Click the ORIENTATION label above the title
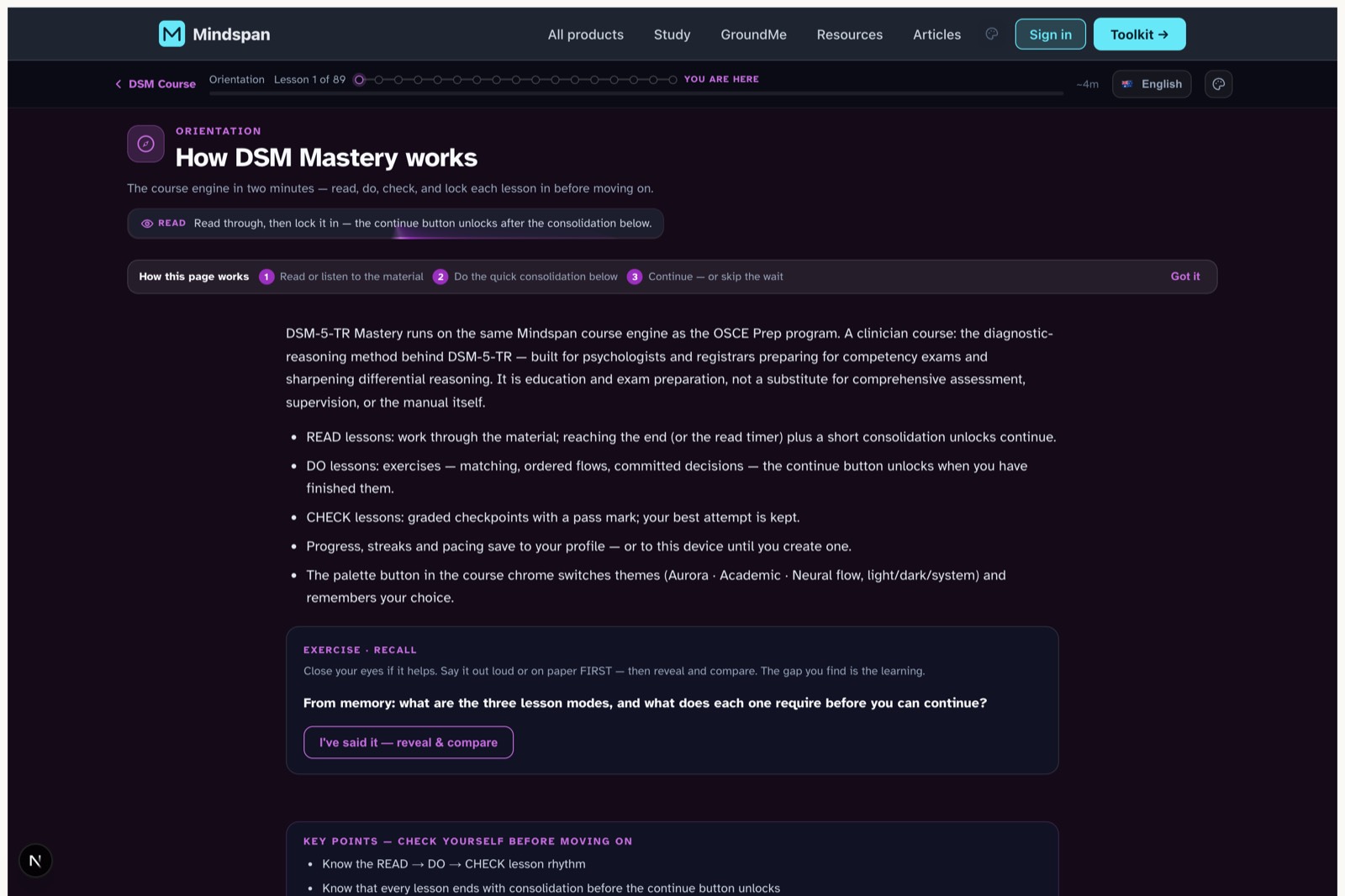The width and height of the screenshot is (1345, 896). (x=219, y=131)
